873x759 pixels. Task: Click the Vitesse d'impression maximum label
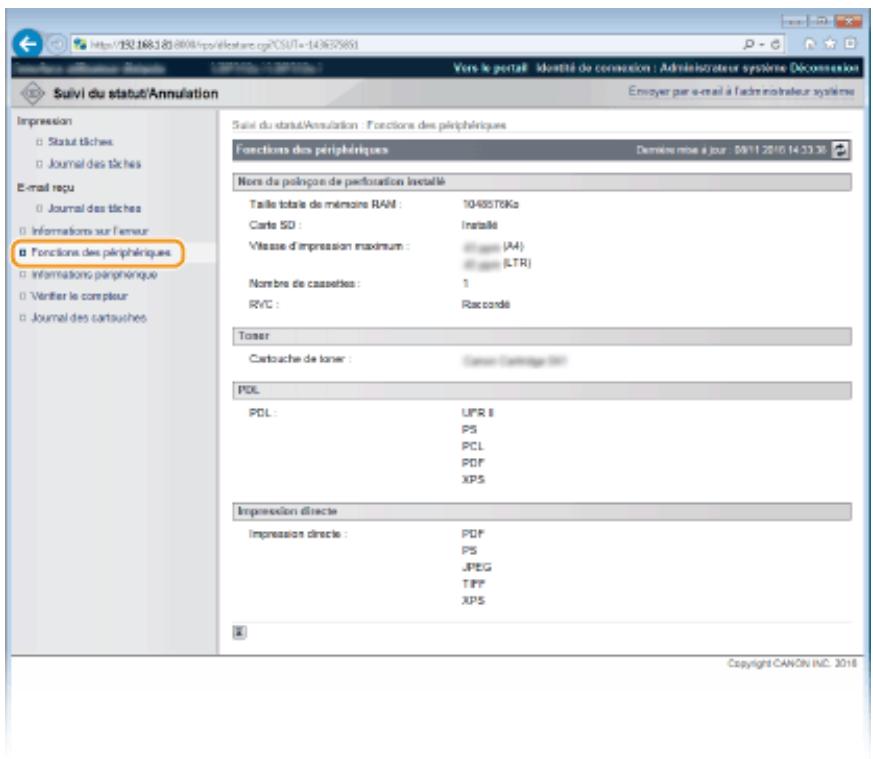(x=329, y=246)
